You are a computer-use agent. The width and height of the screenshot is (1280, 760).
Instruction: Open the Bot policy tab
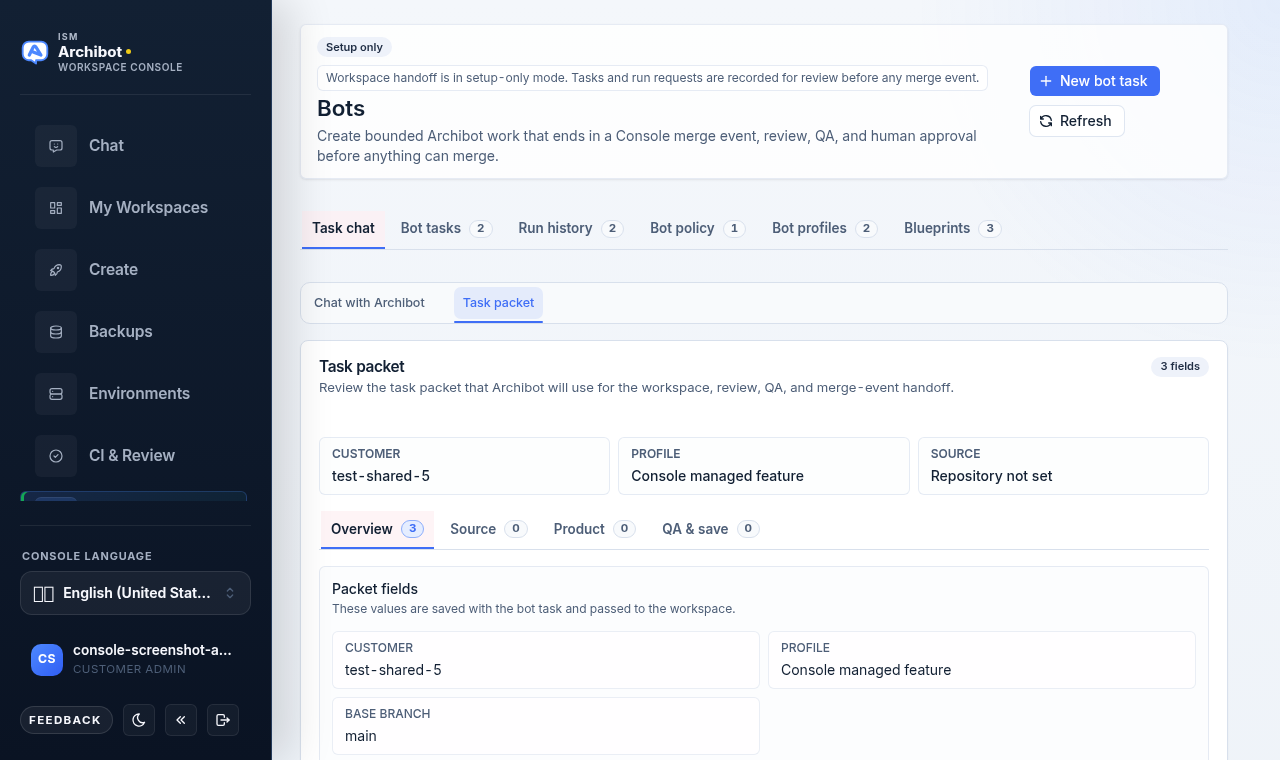click(x=698, y=228)
